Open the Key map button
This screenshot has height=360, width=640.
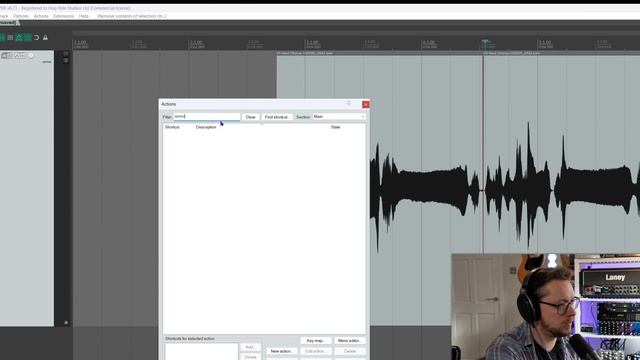click(316, 340)
